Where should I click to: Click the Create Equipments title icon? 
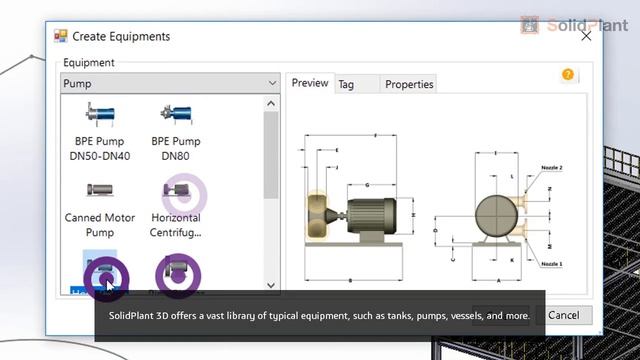tap(61, 36)
